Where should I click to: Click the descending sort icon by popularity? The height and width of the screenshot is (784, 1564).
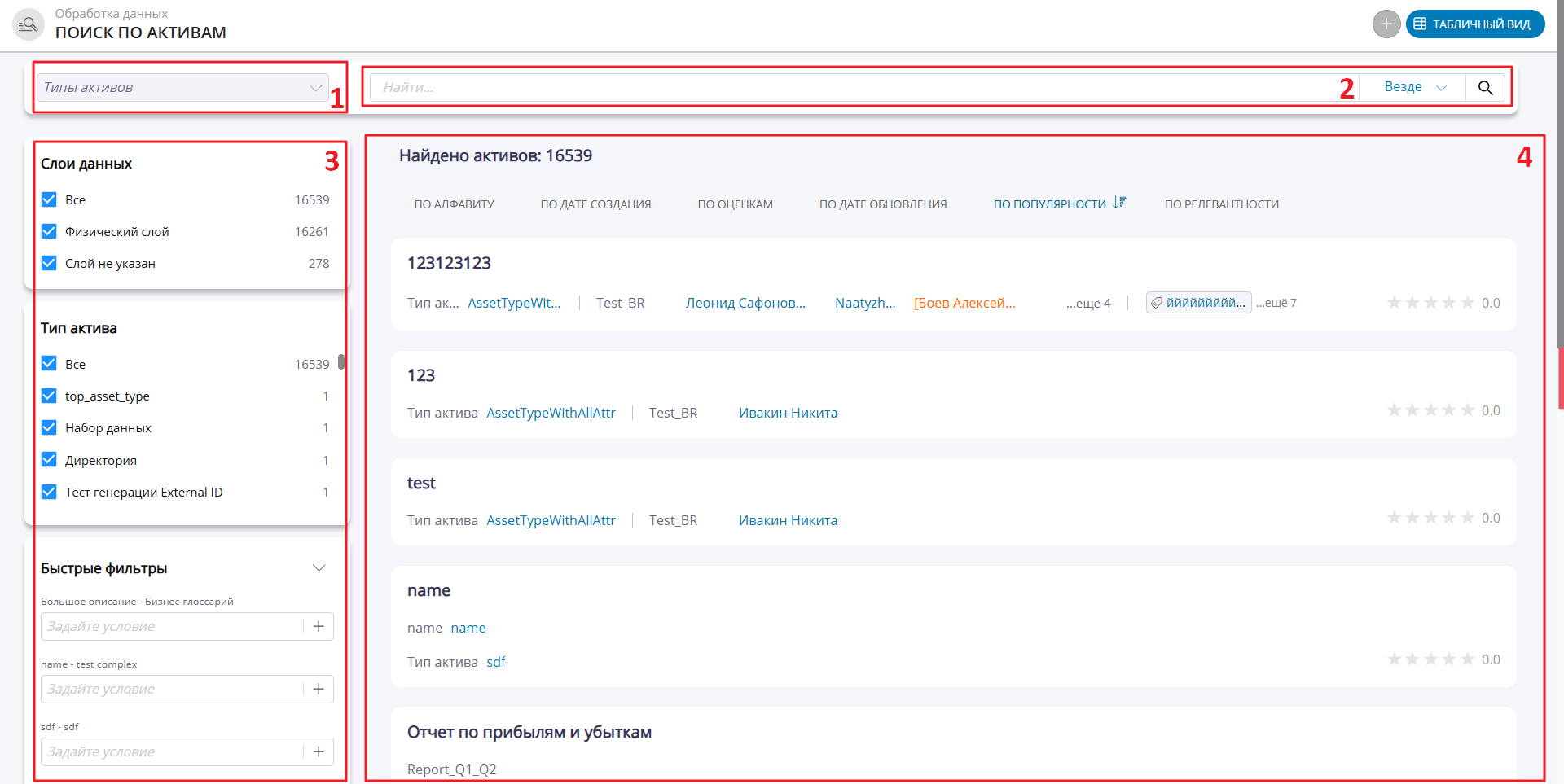(x=1119, y=203)
